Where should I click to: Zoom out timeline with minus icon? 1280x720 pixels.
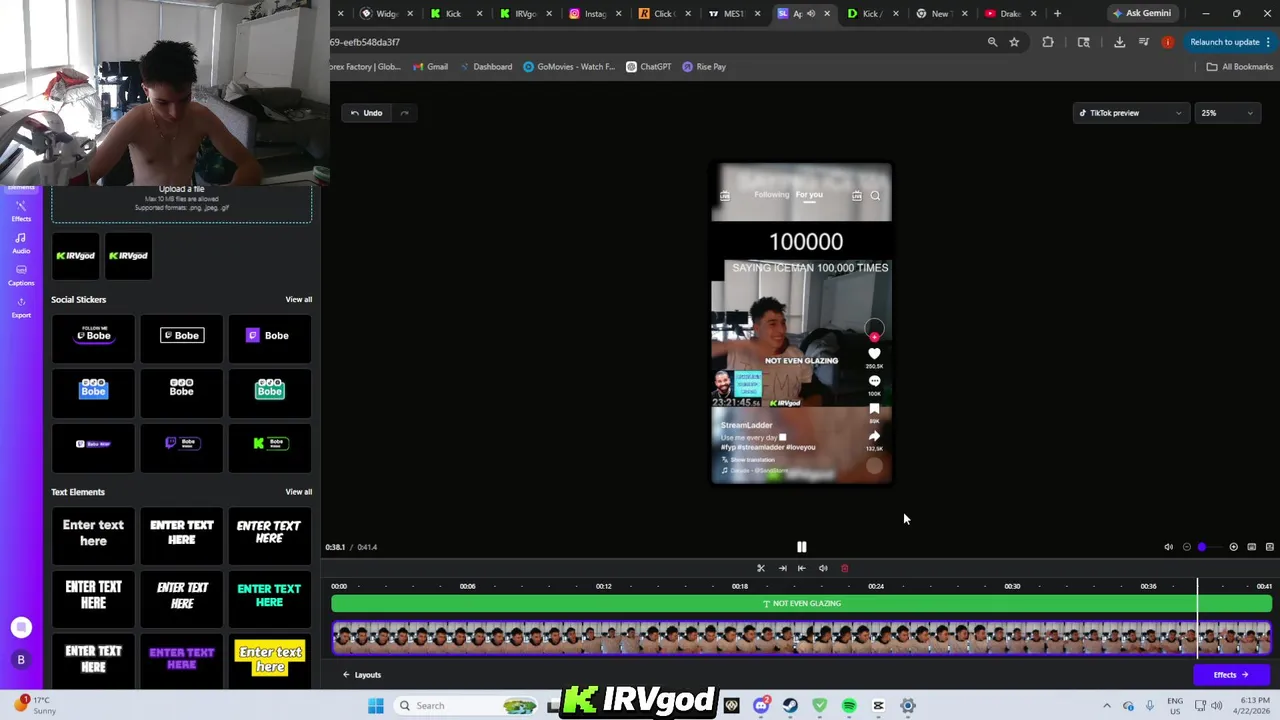pyautogui.click(x=1187, y=547)
